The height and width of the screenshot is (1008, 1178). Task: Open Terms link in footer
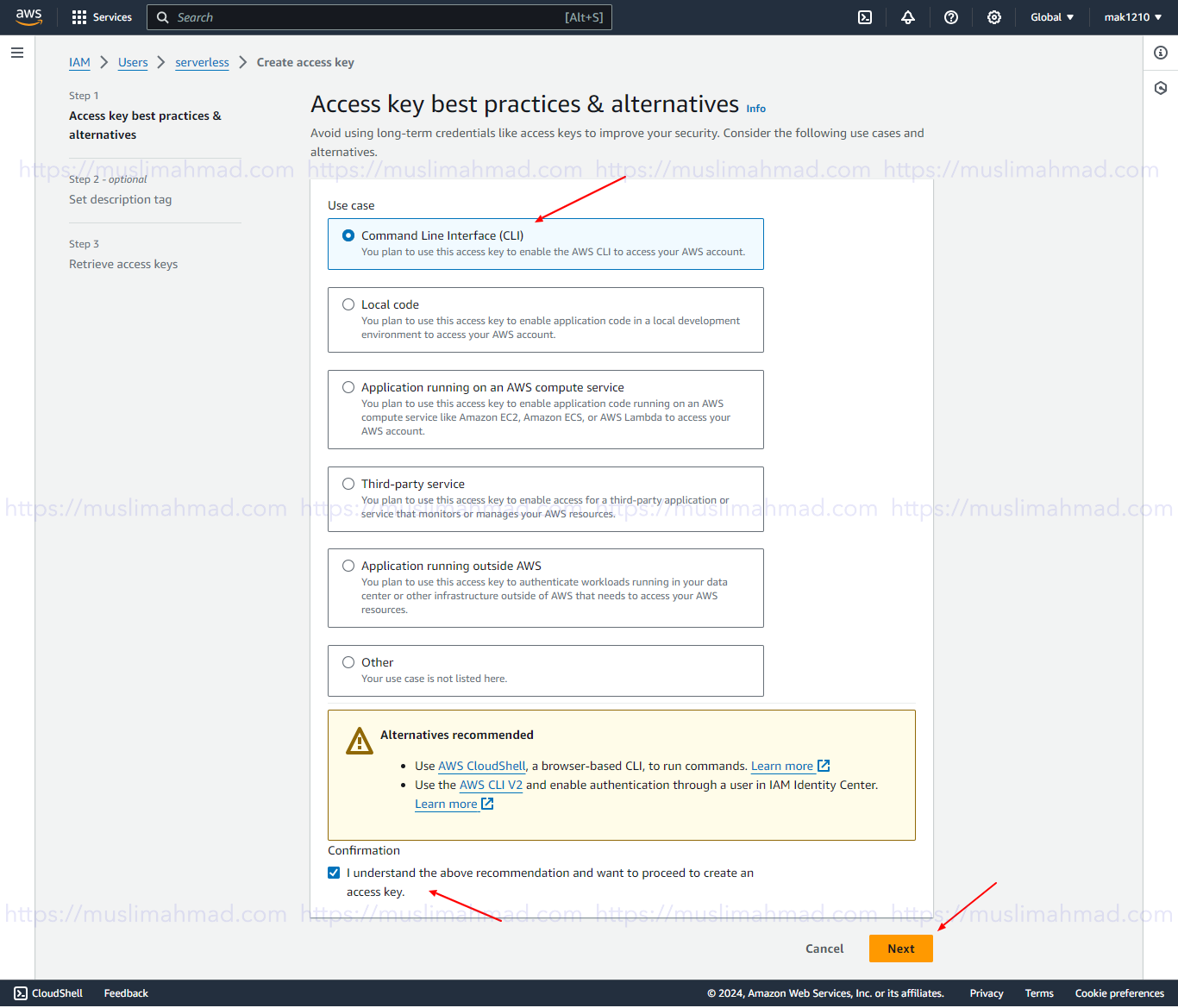click(x=1039, y=993)
